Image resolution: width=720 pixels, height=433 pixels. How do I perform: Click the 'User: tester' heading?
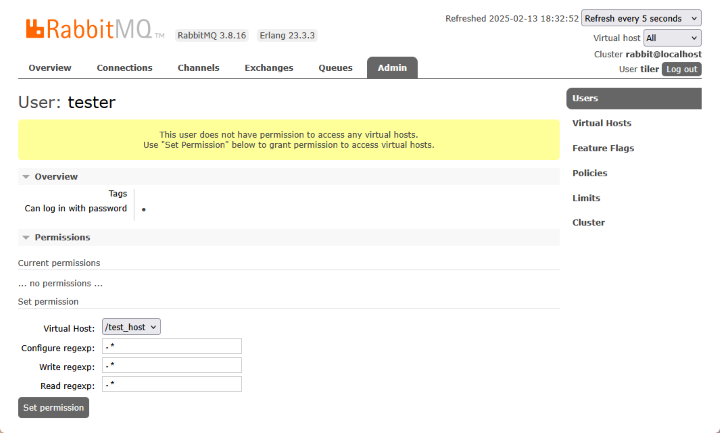[67, 102]
